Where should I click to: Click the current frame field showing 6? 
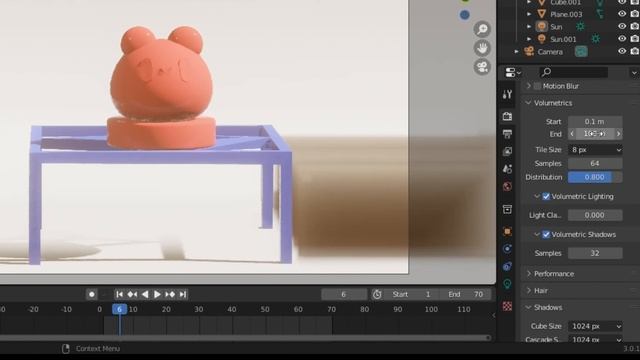344,294
